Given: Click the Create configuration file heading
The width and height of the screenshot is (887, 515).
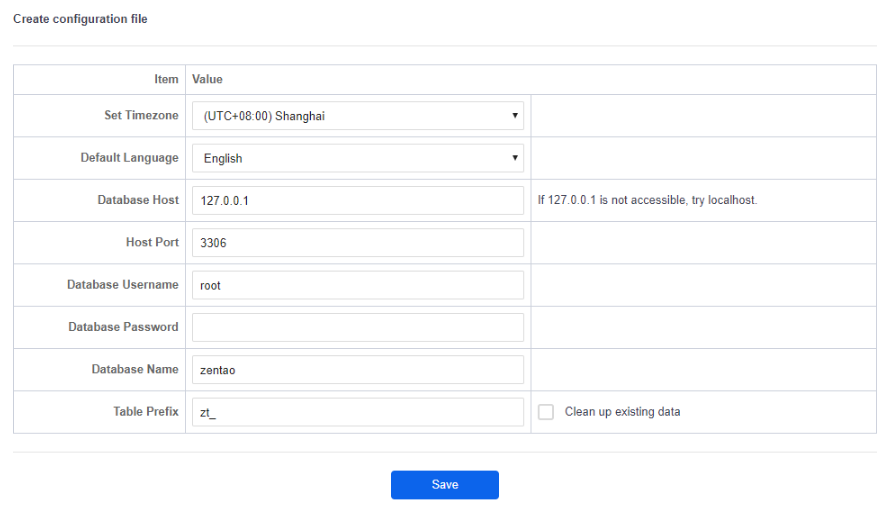Looking at the screenshot, I should tap(80, 19).
